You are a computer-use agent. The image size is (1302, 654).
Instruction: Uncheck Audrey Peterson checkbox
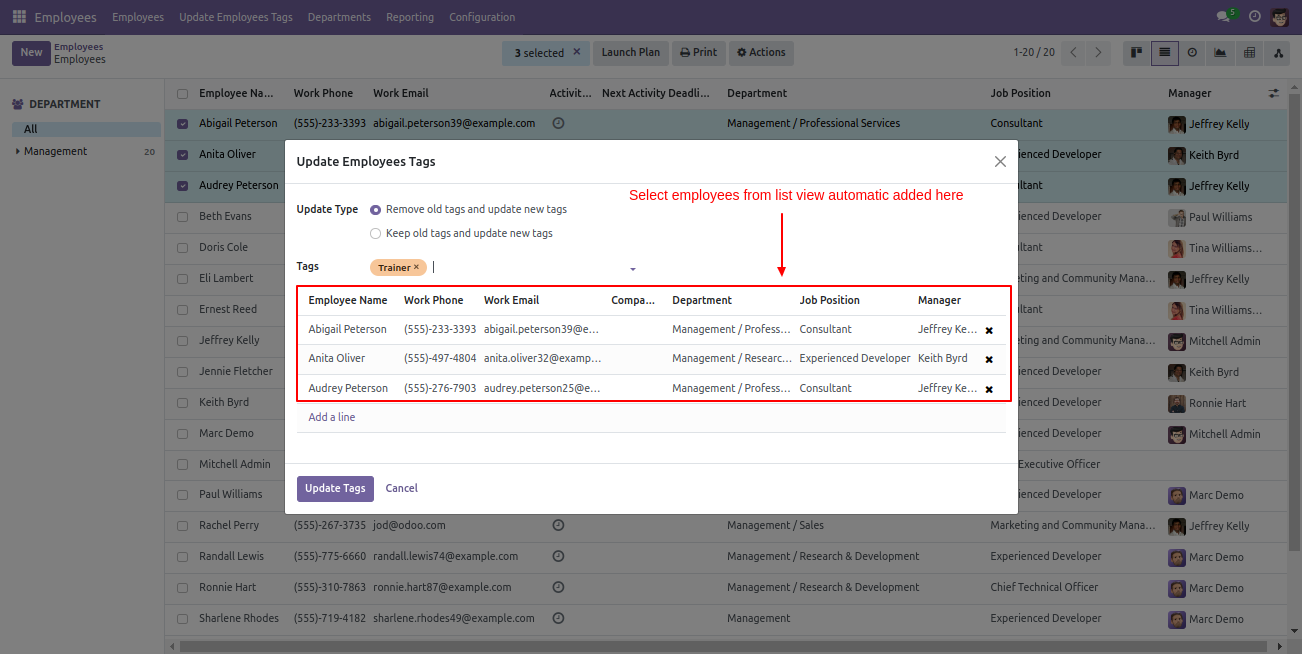(182, 186)
